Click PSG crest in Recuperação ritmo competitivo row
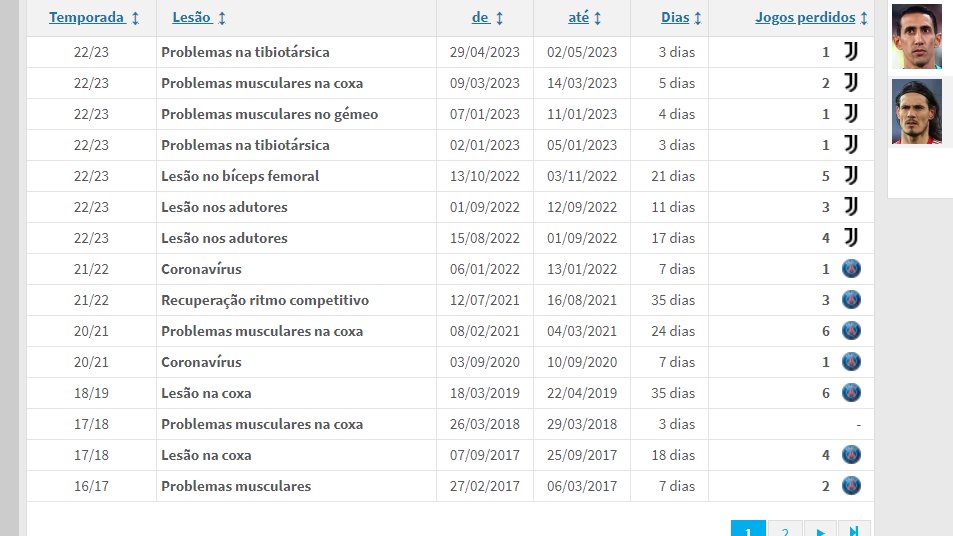Viewport: 953px width, 536px height. coord(851,300)
